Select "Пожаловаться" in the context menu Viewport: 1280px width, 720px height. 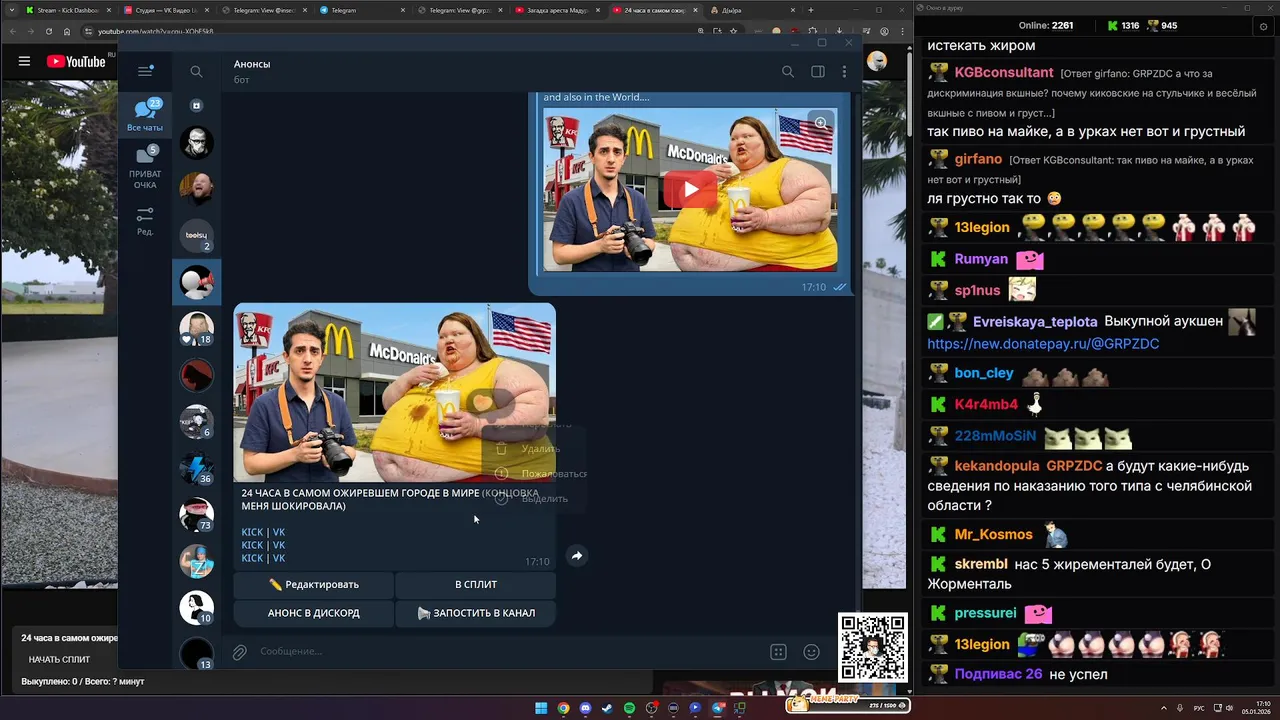pos(533,474)
